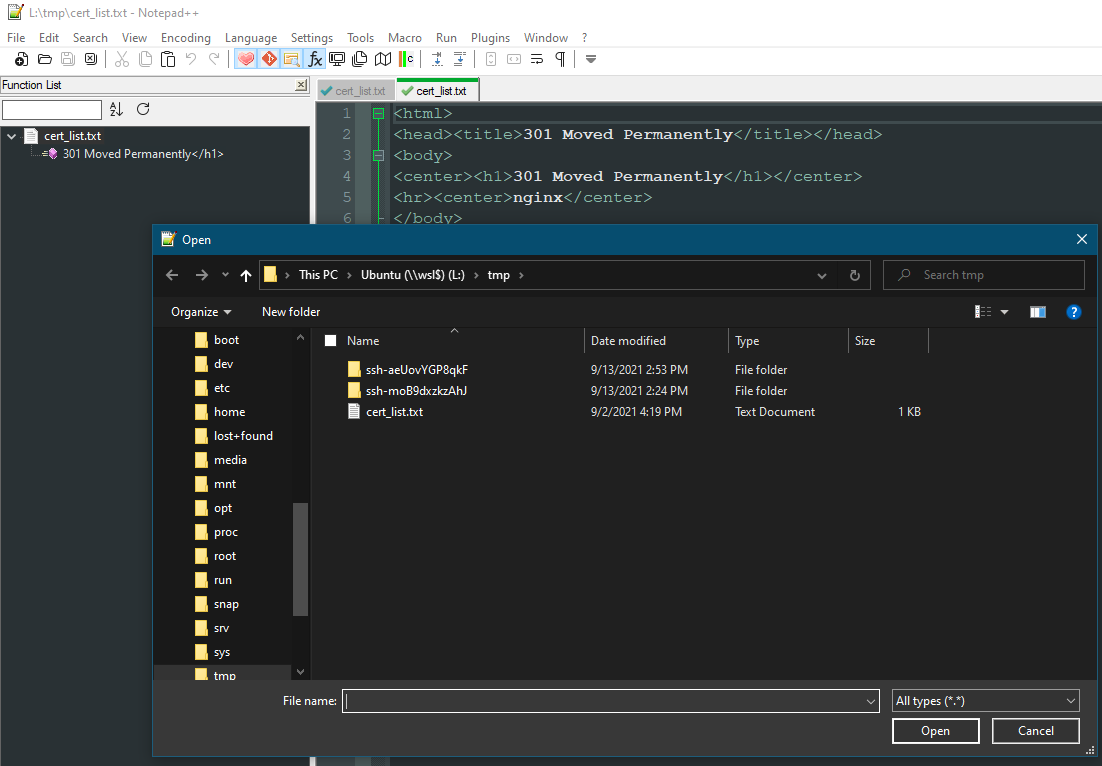Sort the Function List alphabetically

coord(117,110)
